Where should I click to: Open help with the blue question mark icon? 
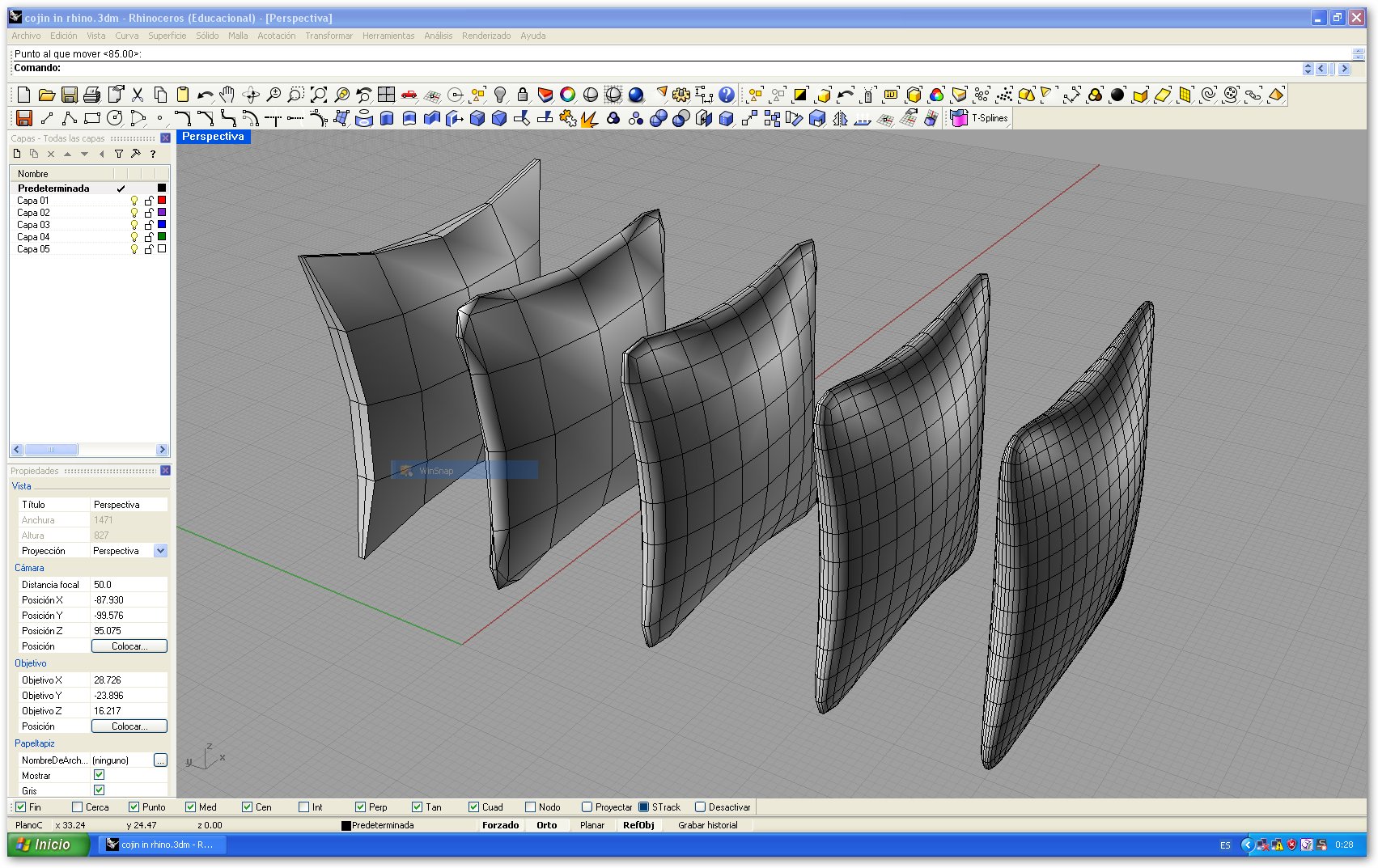pos(727,95)
